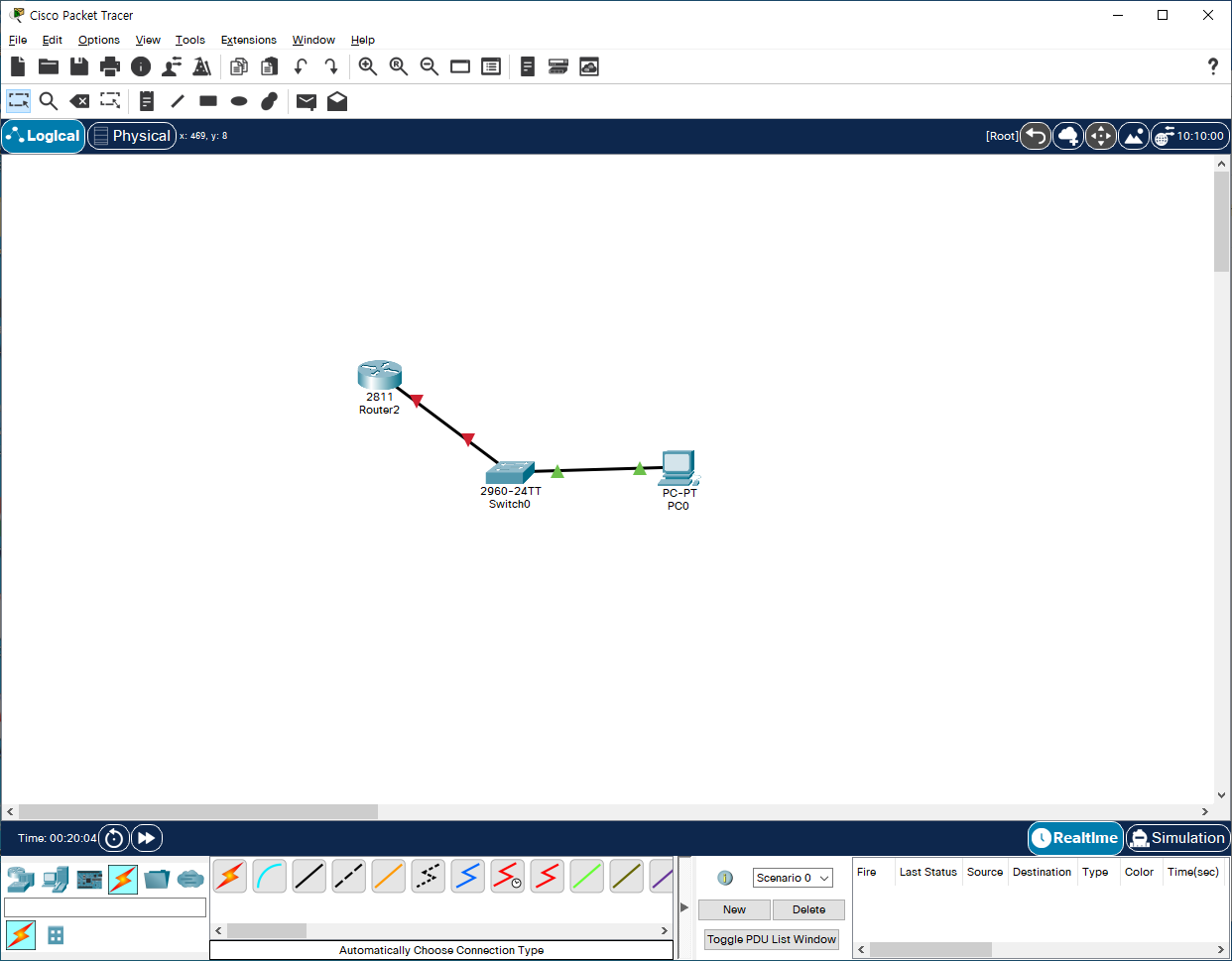Open the Activity Wizard toolbar icon
This screenshot has height=961, width=1232.
click(172, 66)
